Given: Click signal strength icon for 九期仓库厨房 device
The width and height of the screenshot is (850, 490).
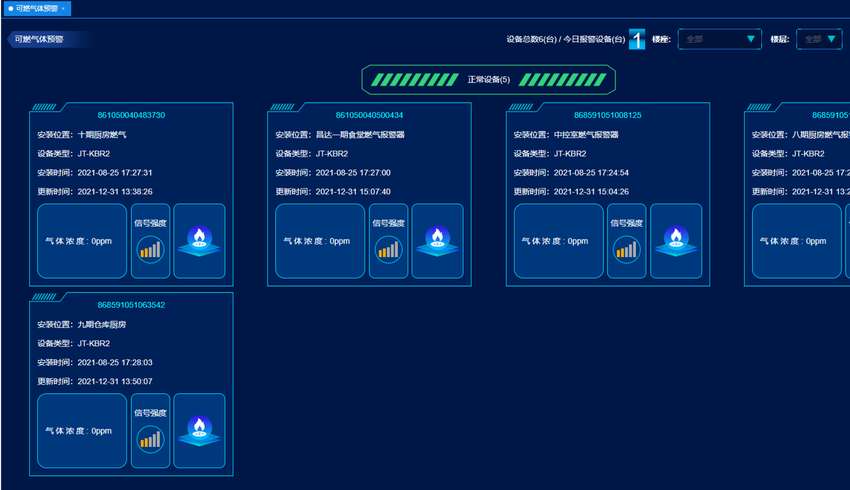Looking at the screenshot, I should click(150, 438).
